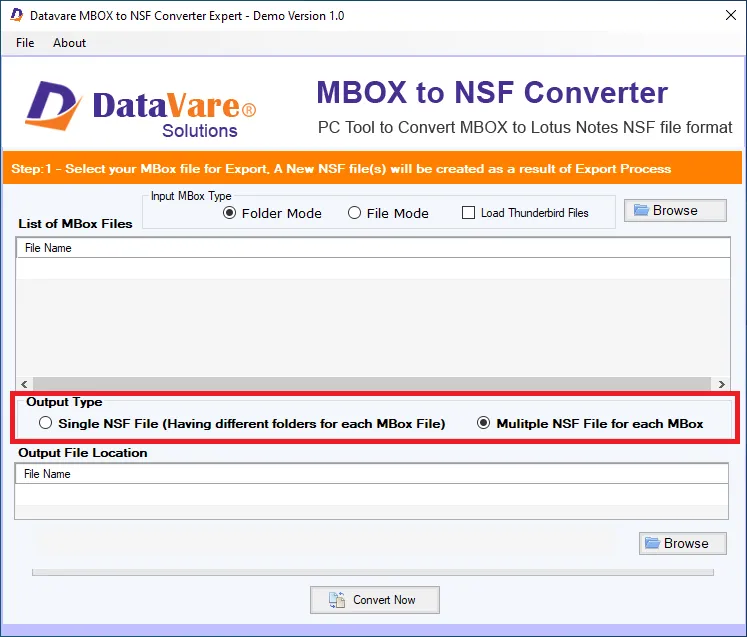
Task: Click the folder icon on the upper Browse button
Action: 641,210
